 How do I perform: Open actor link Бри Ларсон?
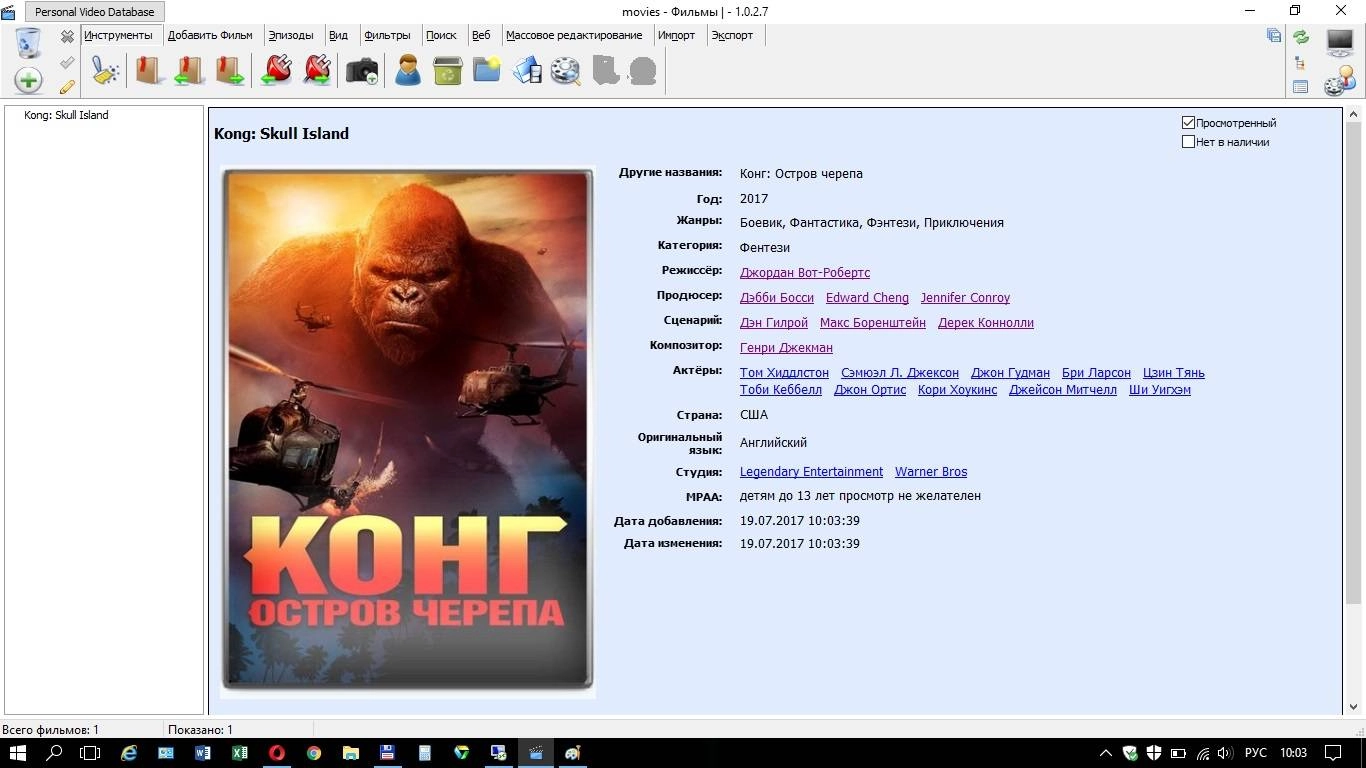(1096, 372)
